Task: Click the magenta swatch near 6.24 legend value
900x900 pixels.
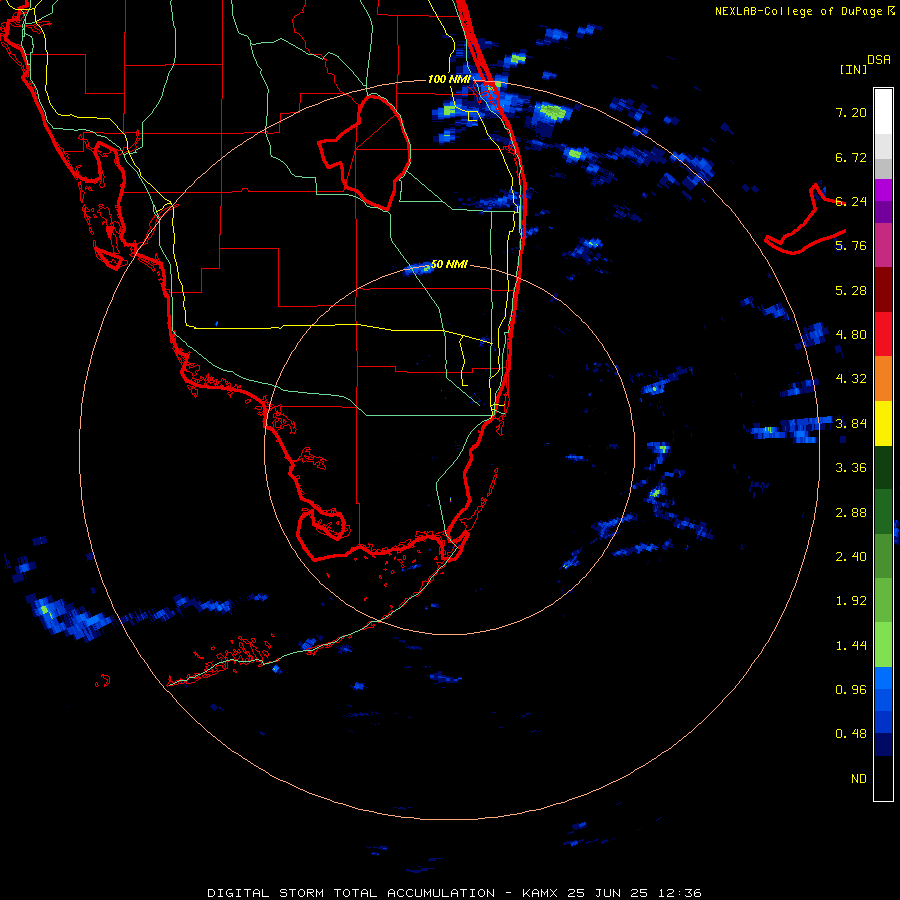Action: click(883, 190)
